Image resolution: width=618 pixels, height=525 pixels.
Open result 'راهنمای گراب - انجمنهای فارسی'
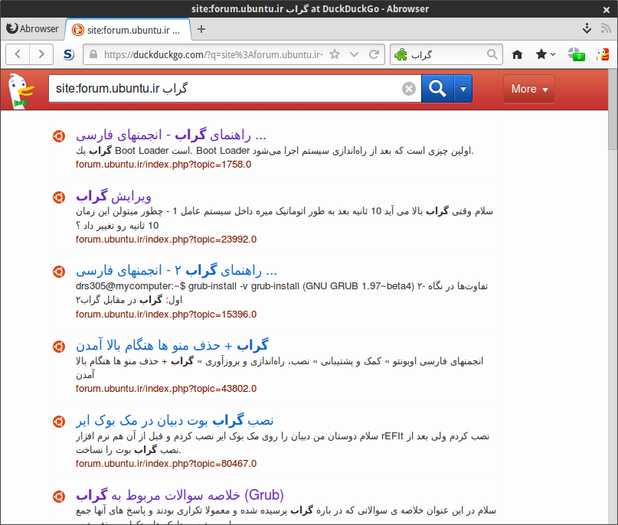coord(171,135)
